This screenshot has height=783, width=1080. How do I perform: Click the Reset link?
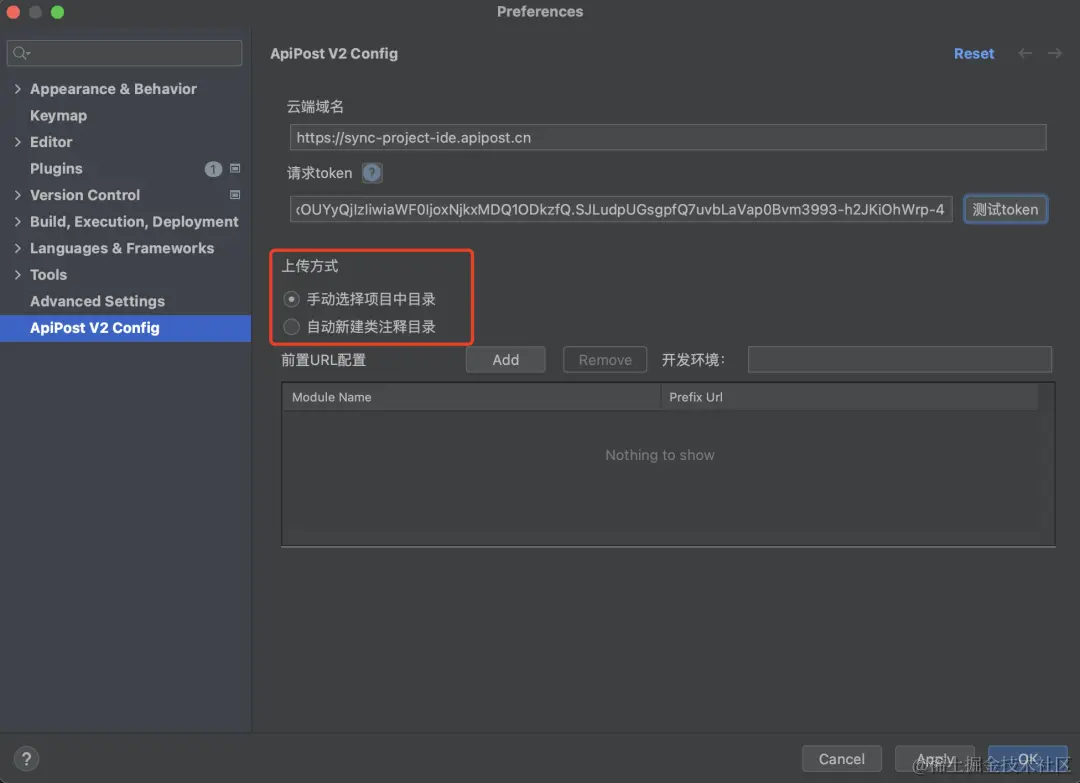[x=973, y=54]
